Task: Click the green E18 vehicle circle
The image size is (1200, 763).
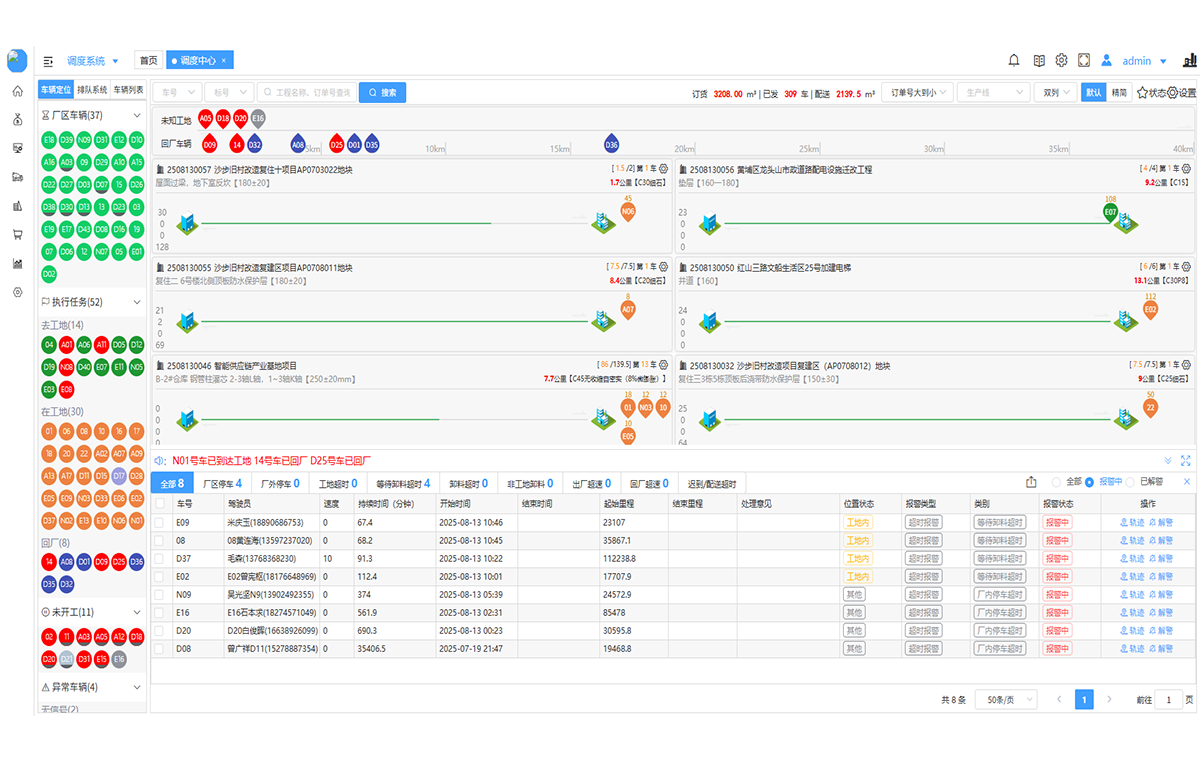Action: 49,139
